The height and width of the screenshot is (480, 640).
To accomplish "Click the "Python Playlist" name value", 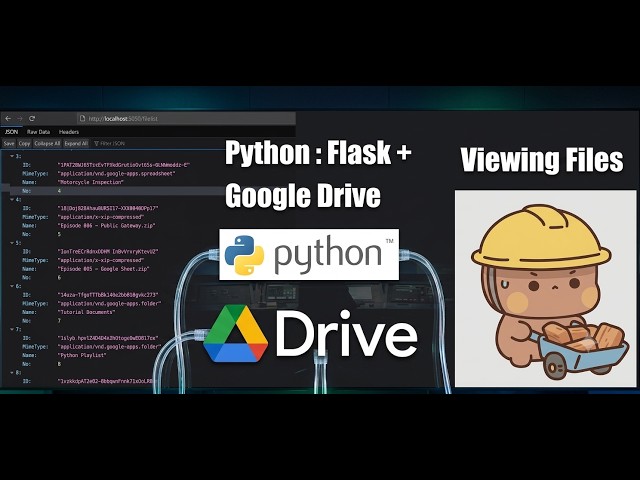I will pos(82,355).
